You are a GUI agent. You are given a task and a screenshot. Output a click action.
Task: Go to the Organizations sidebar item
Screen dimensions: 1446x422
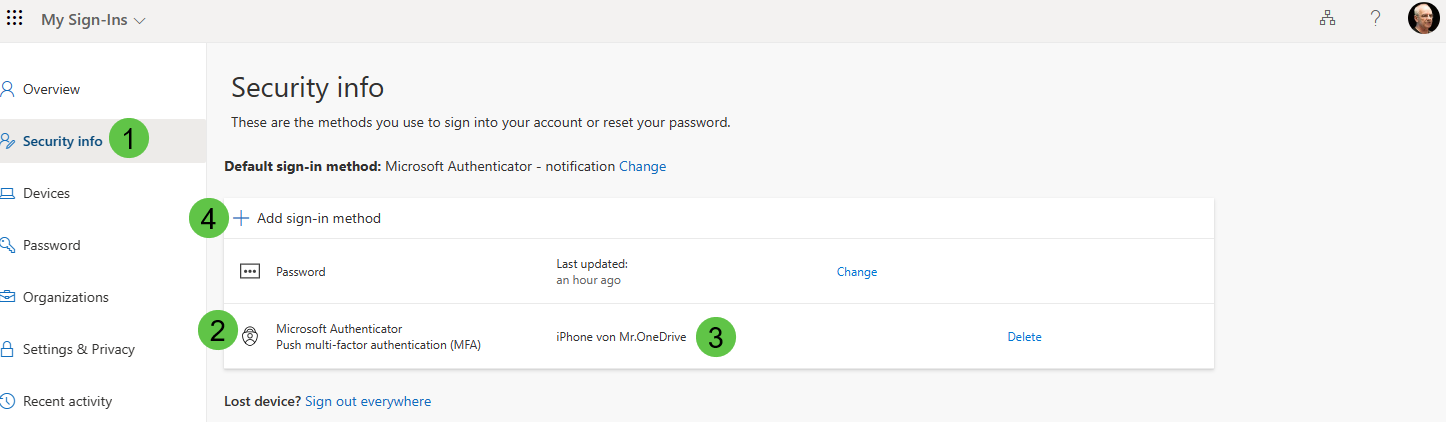[66, 297]
